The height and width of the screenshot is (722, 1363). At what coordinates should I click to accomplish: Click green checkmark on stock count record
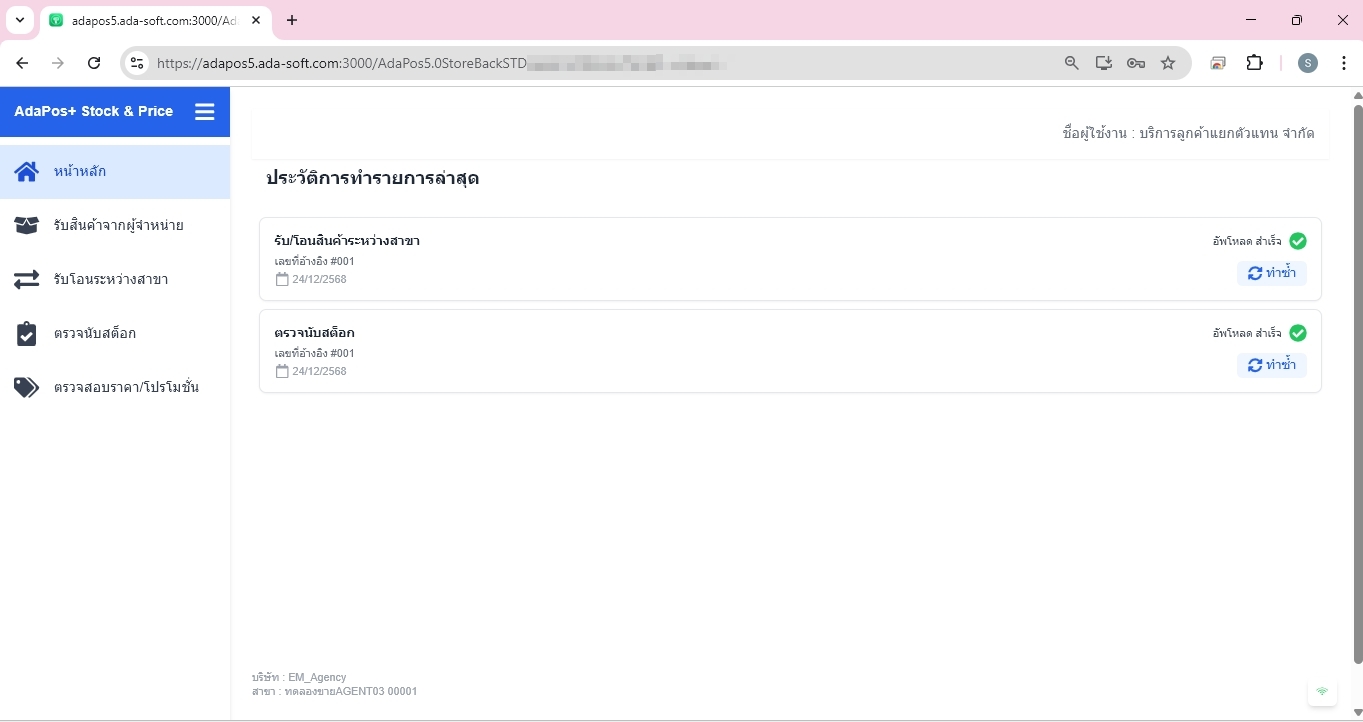pos(1298,333)
